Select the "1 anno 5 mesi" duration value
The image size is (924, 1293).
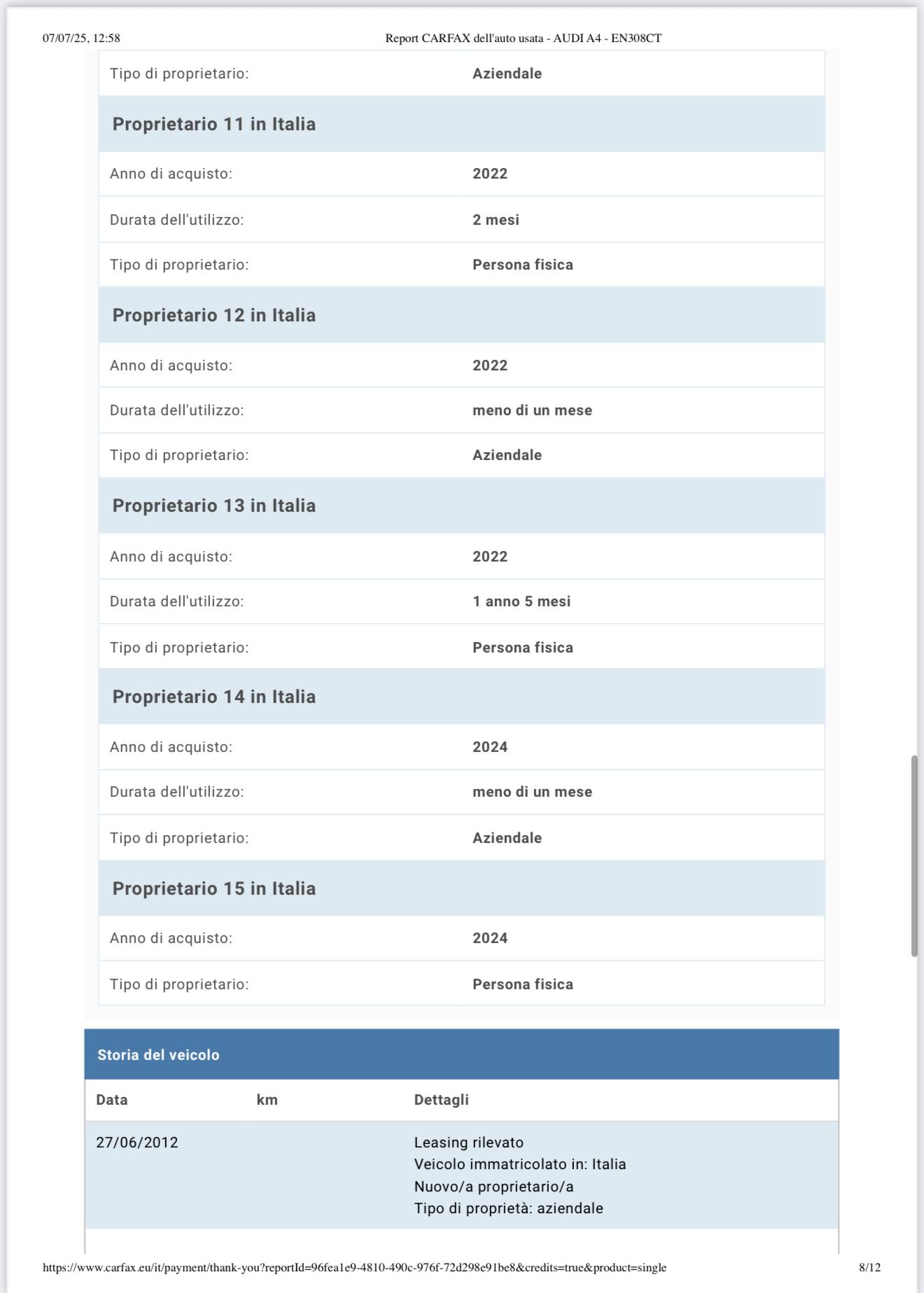[x=521, y=601]
